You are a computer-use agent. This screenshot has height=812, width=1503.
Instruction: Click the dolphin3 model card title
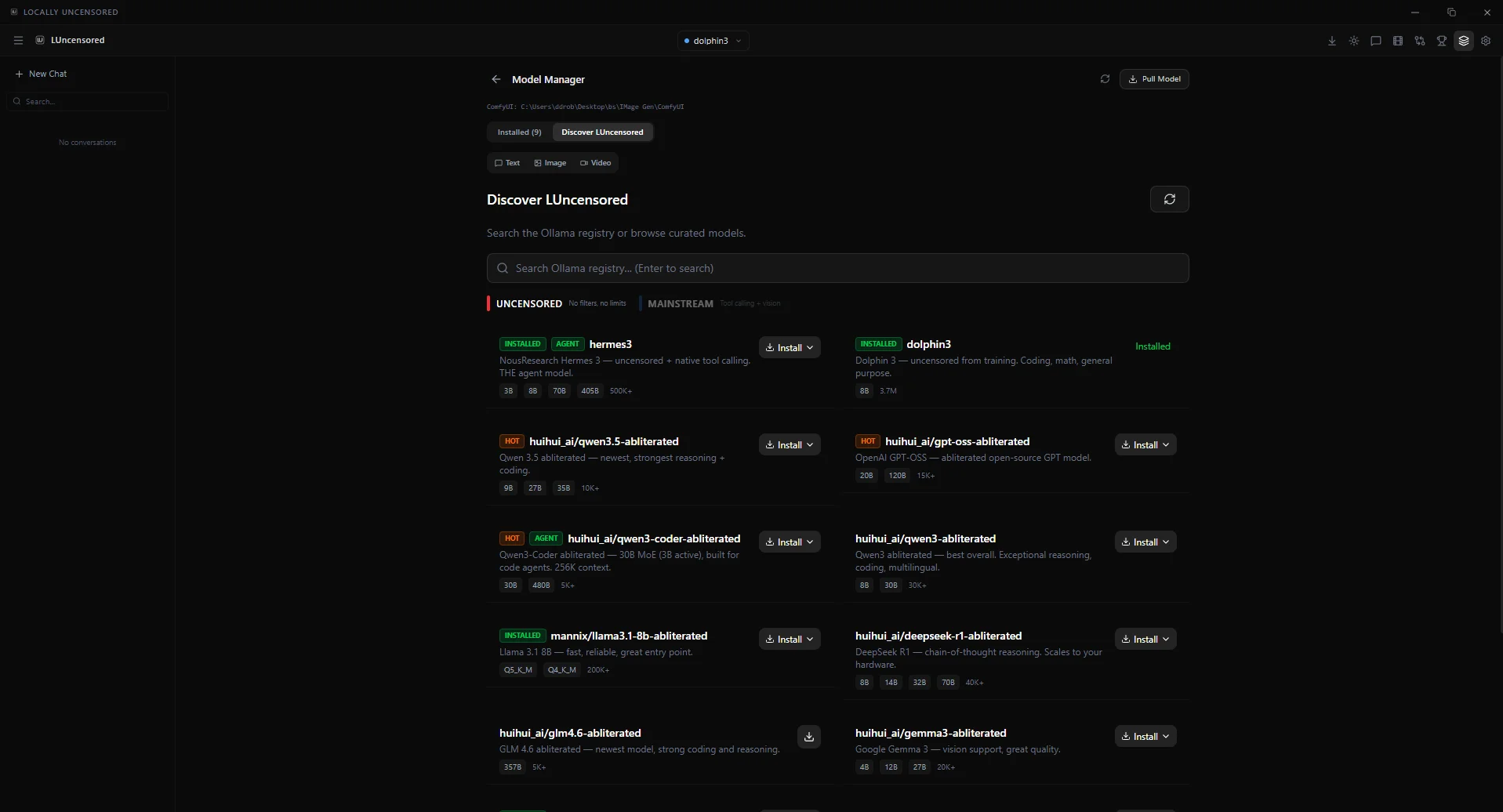pos(929,344)
